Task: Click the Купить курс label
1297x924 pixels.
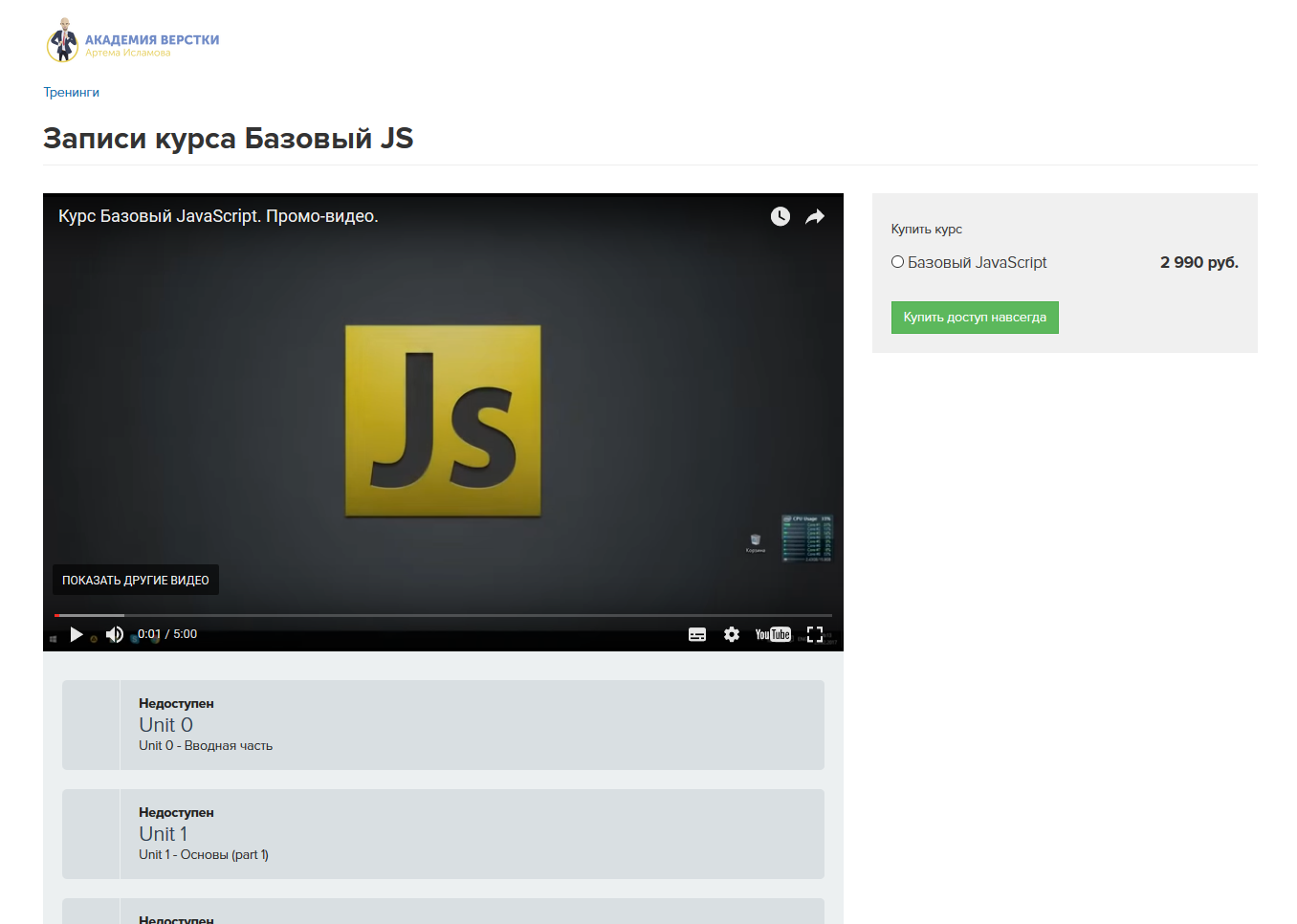Action: click(x=926, y=229)
